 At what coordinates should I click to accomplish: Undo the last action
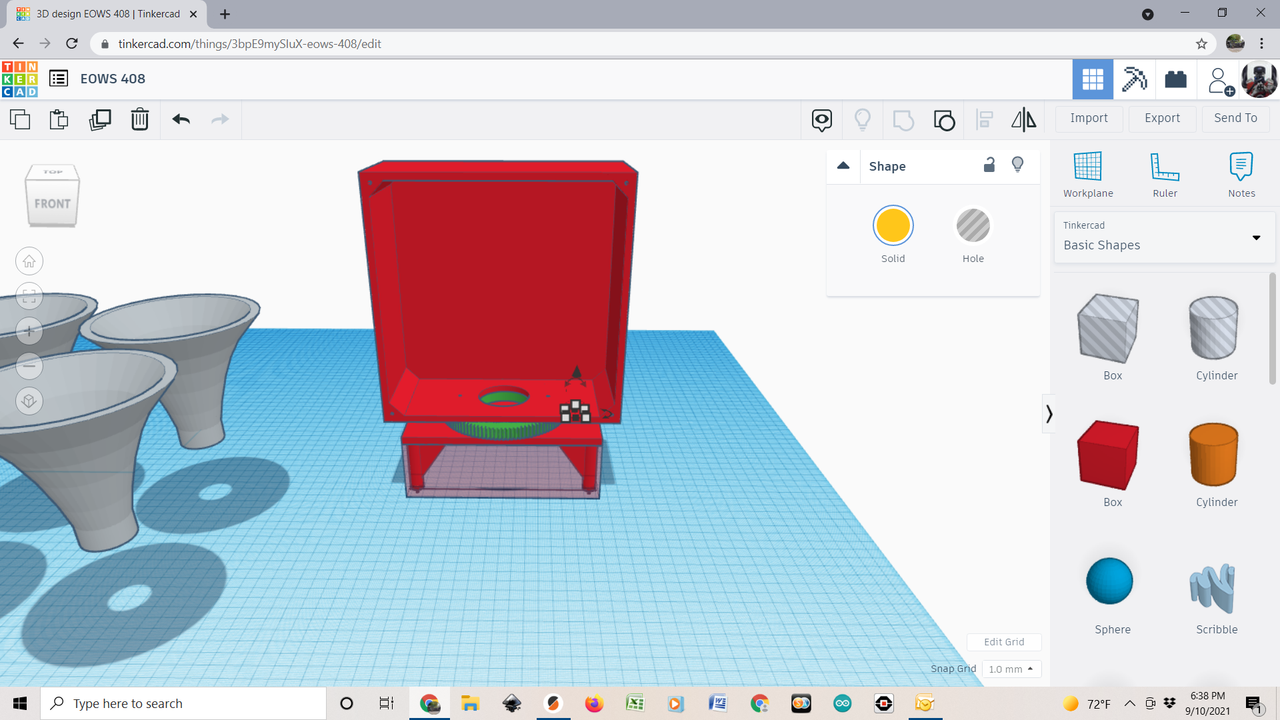tap(181, 119)
